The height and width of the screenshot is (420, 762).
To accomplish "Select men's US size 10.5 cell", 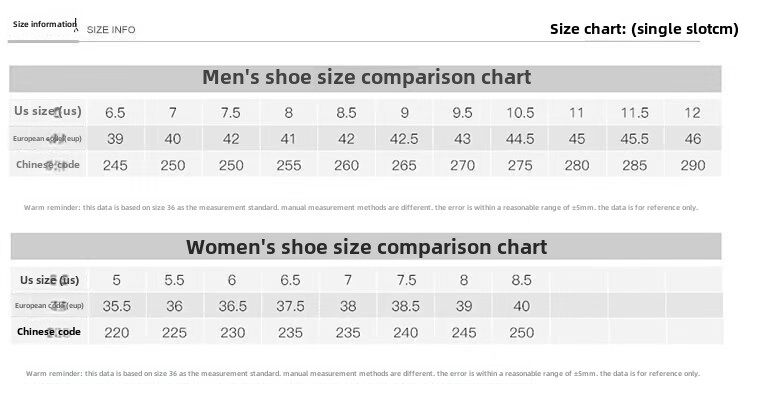I will (x=520, y=112).
